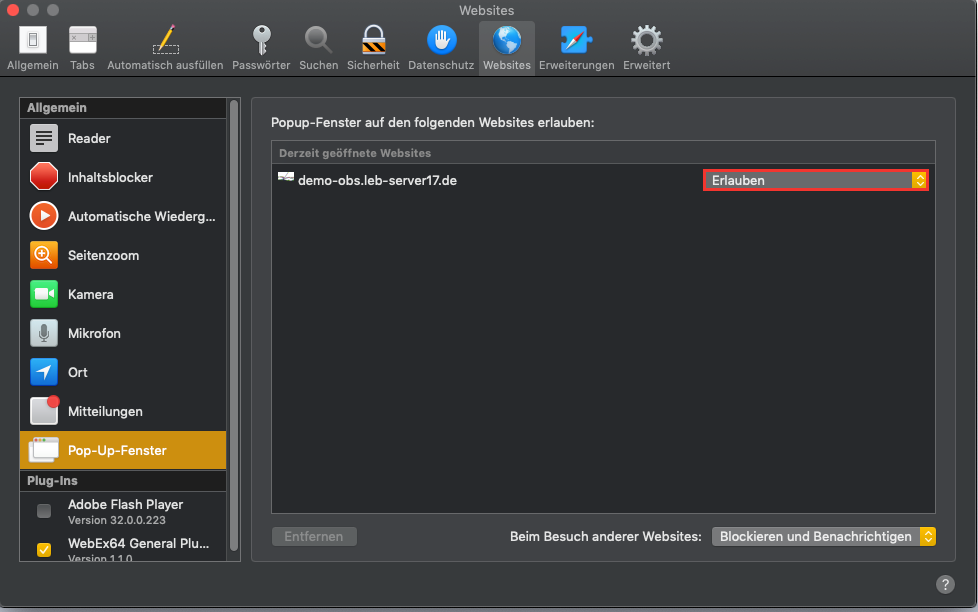Switch to the Tabs preferences tab
The width and height of the screenshot is (978, 612).
point(83,41)
